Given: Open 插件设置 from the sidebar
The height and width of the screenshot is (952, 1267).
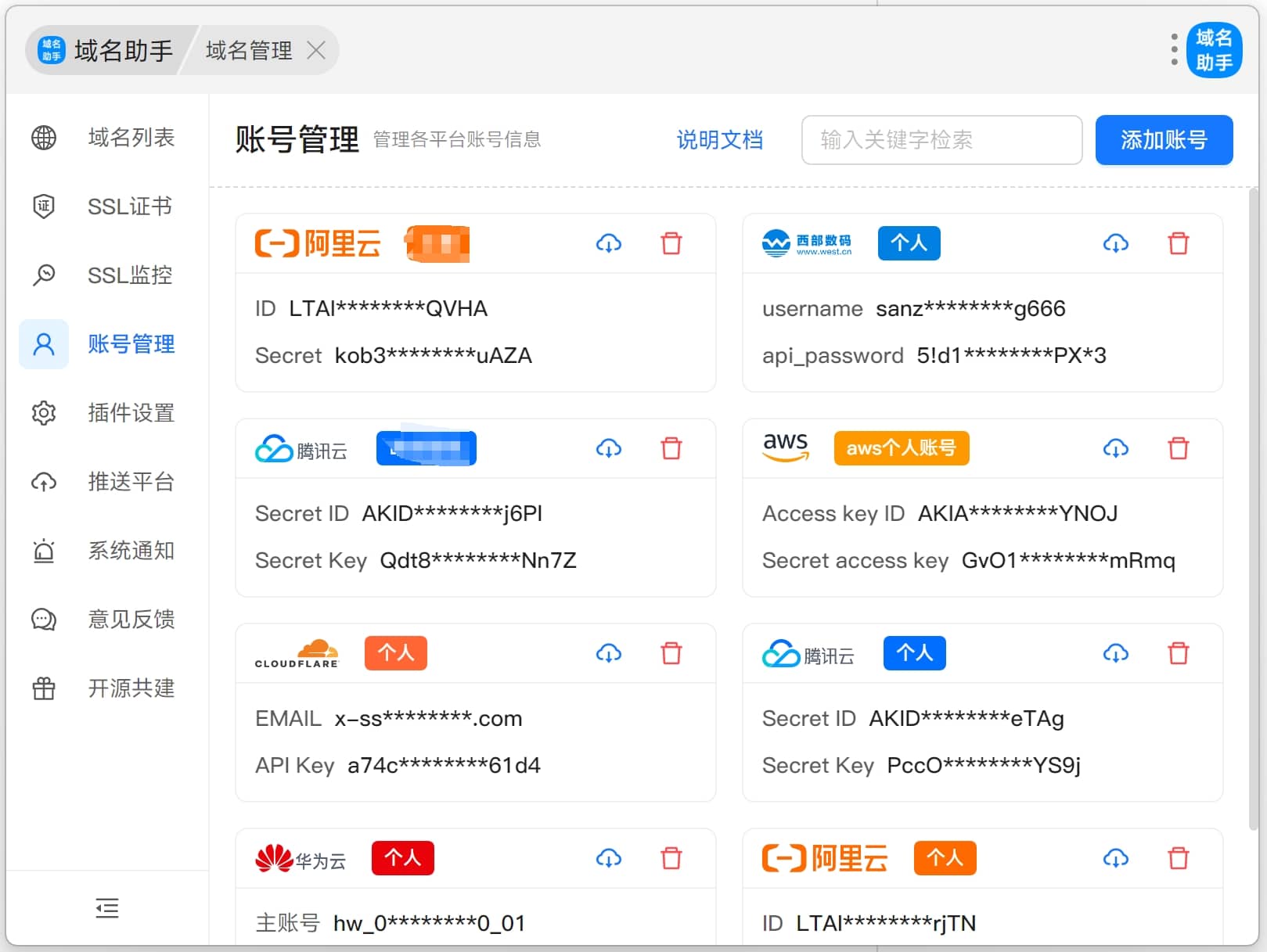Looking at the screenshot, I should 106,413.
